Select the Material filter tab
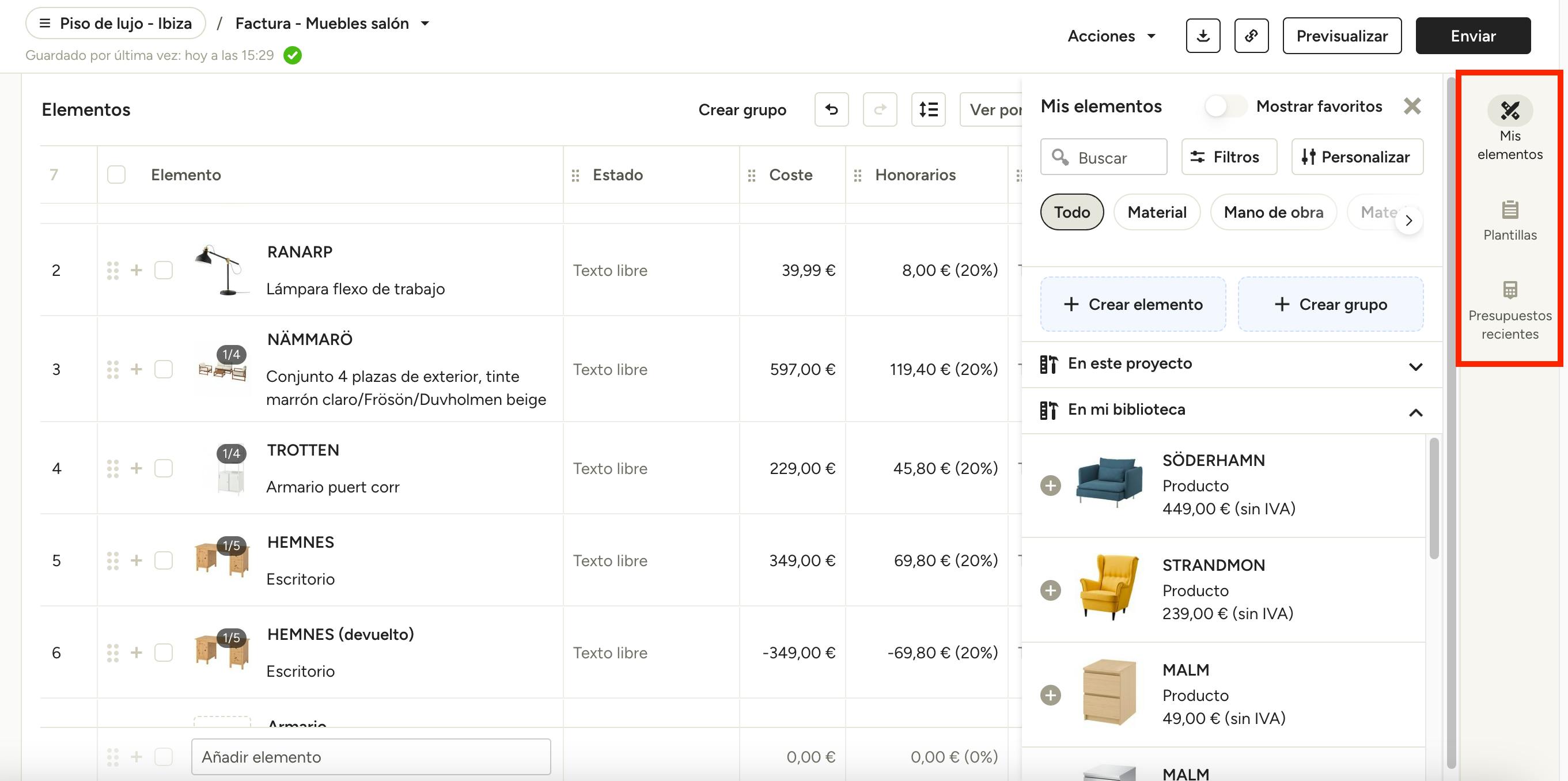Viewport: 1568px width, 781px height. click(x=1157, y=212)
